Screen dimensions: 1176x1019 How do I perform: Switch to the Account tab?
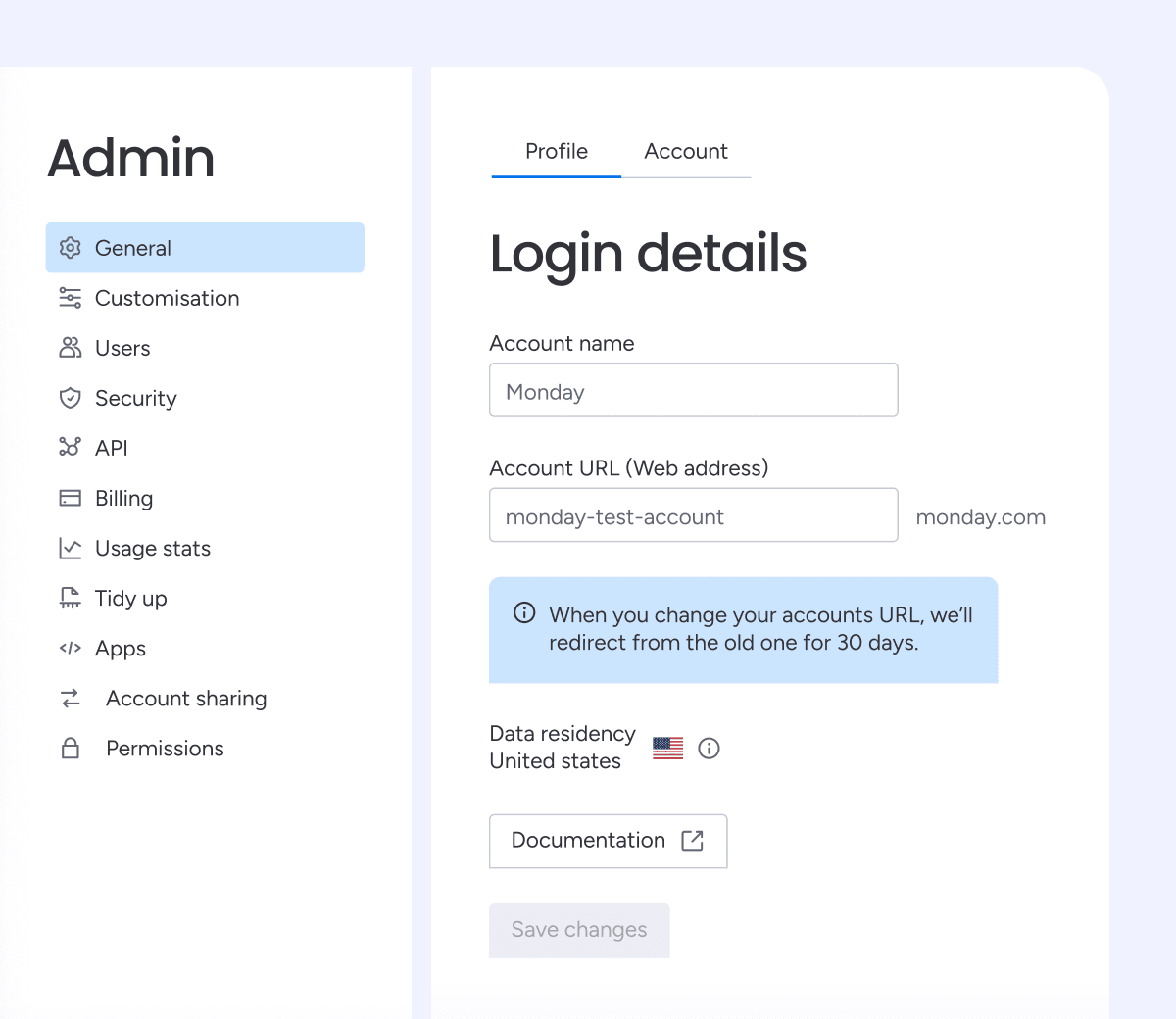tap(686, 152)
